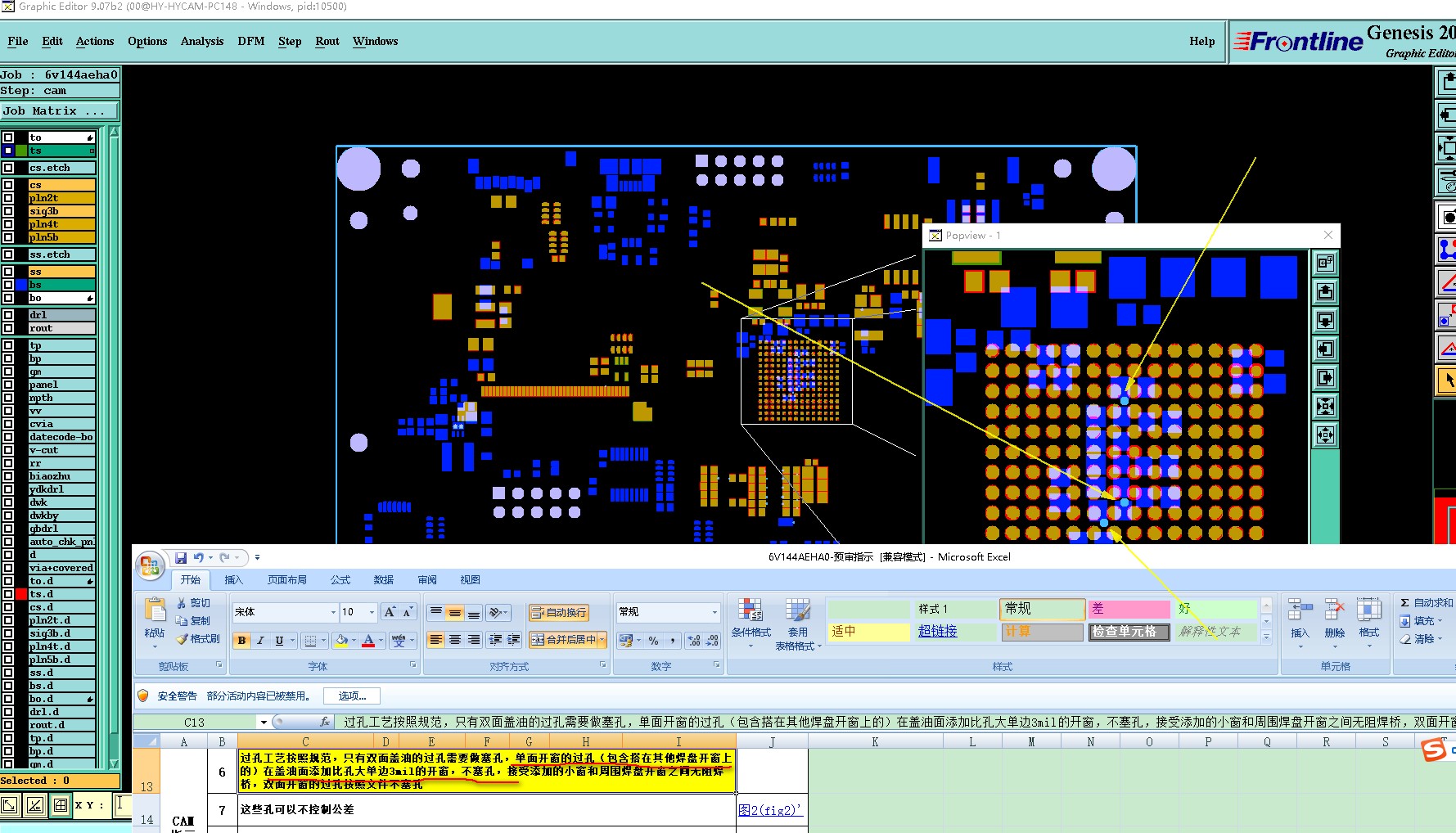Click the center text horizontally icon
1456x833 pixels.
click(455, 640)
